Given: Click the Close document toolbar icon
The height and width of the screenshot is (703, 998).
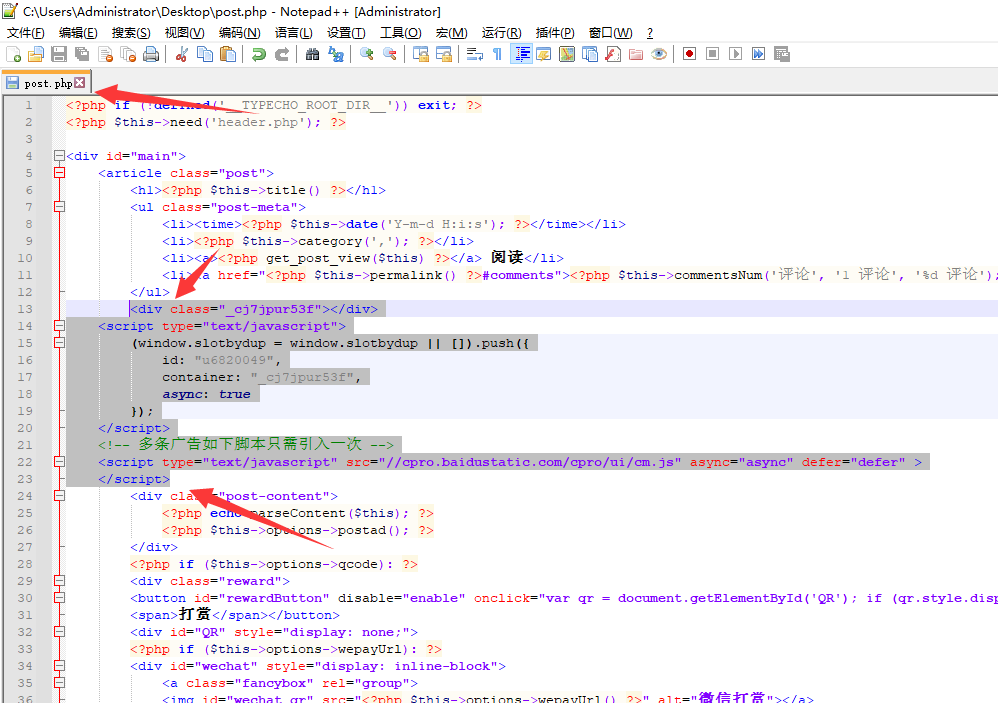Looking at the screenshot, I should (105, 54).
